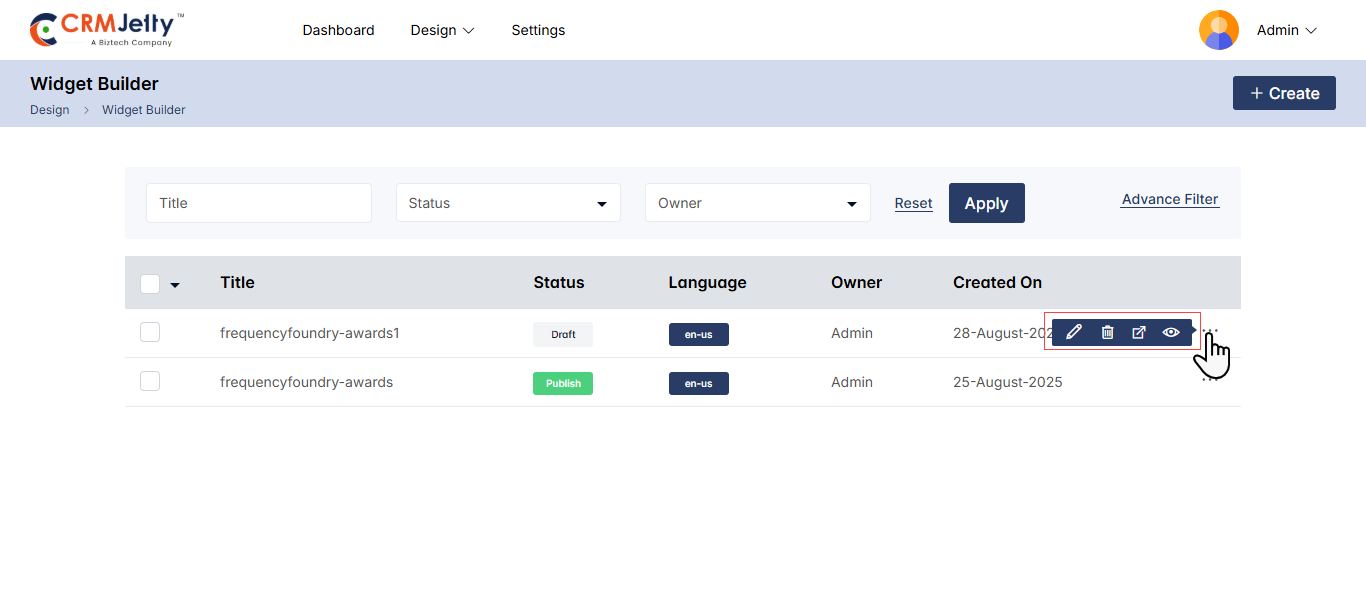Click inside the Title filter field

click(x=259, y=203)
